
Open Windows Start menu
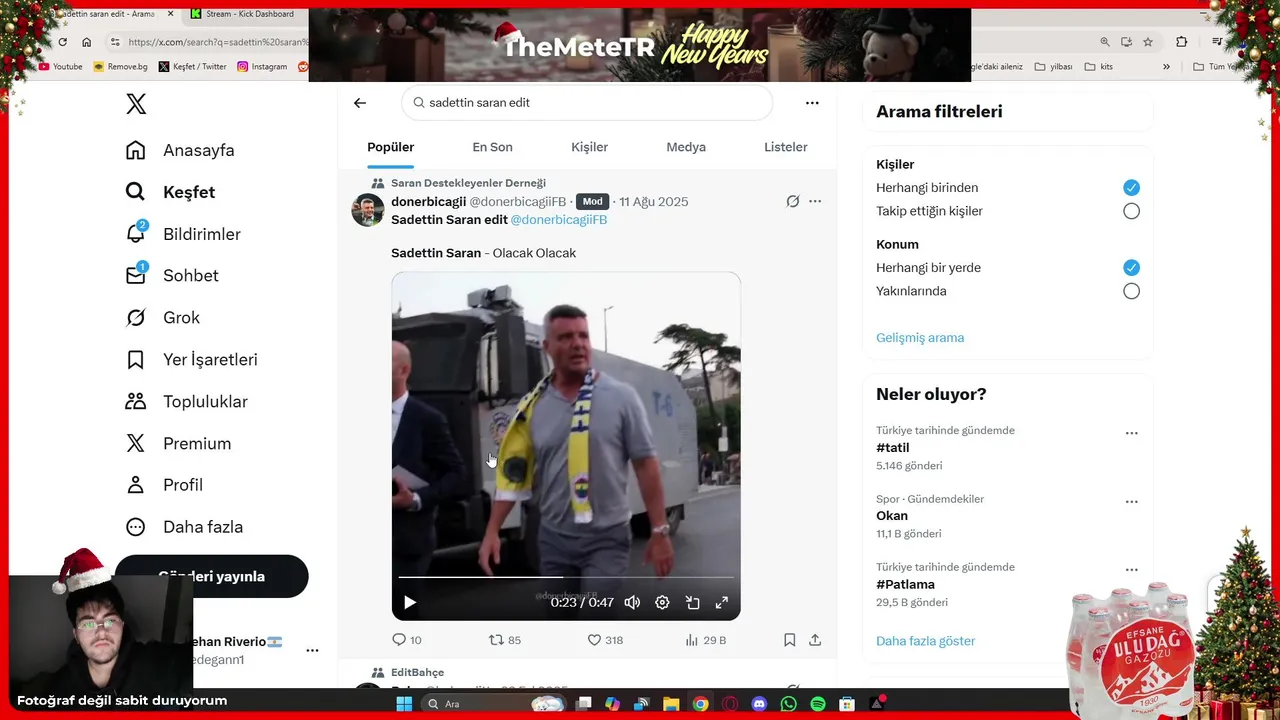pyautogui.click(x=404, y=704)
